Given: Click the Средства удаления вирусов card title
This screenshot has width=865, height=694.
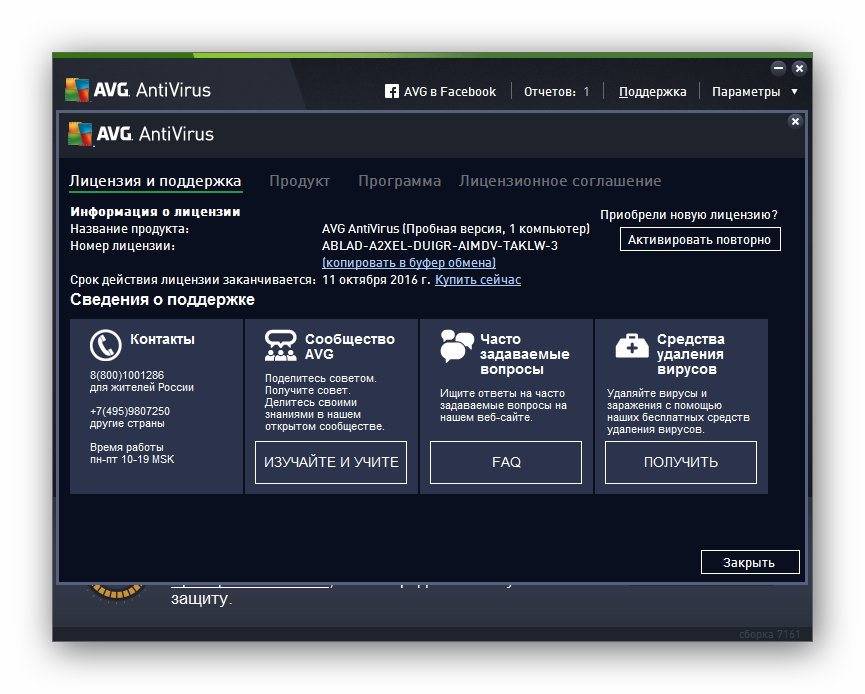Looking at the screenshot, I should [691, 354].
